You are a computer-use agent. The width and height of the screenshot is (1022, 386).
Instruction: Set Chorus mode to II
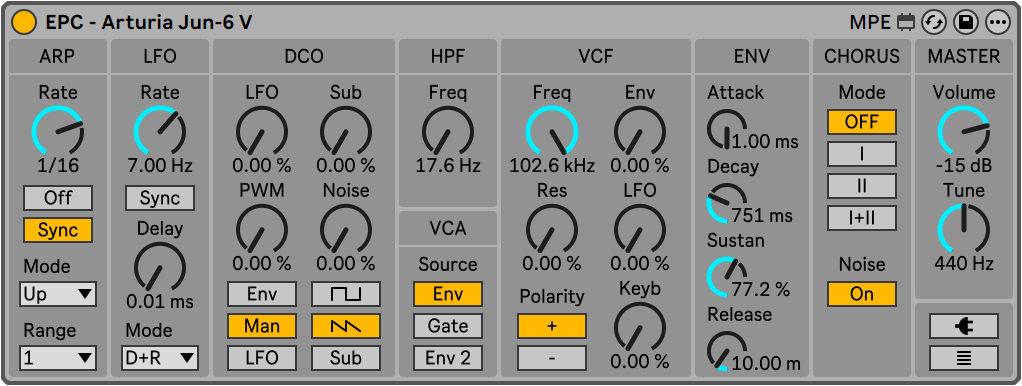(x=862, y=186)
